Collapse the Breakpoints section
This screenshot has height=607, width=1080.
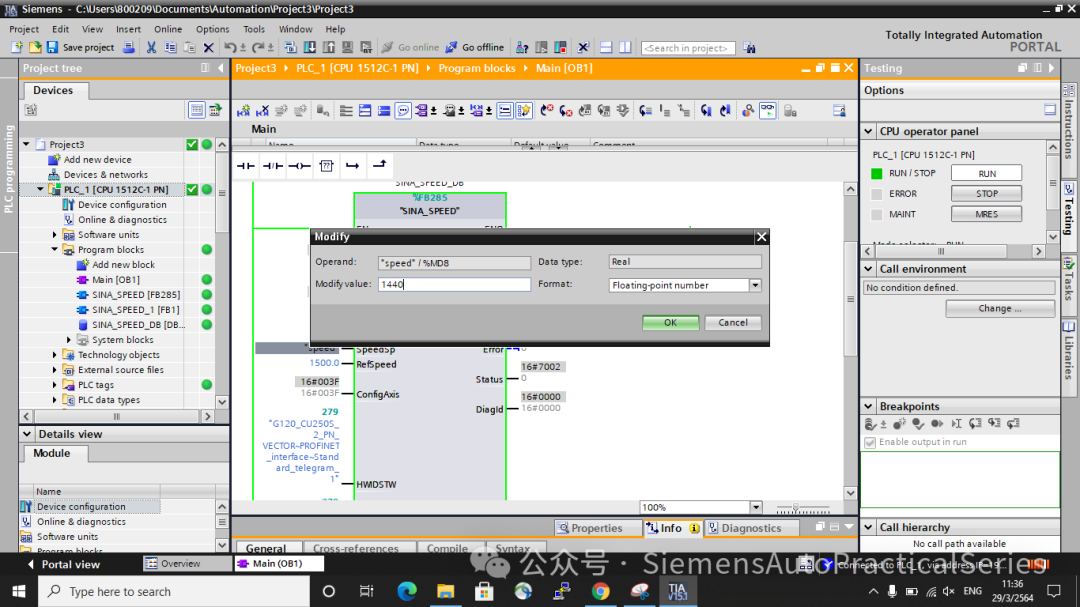click(869, 407)
